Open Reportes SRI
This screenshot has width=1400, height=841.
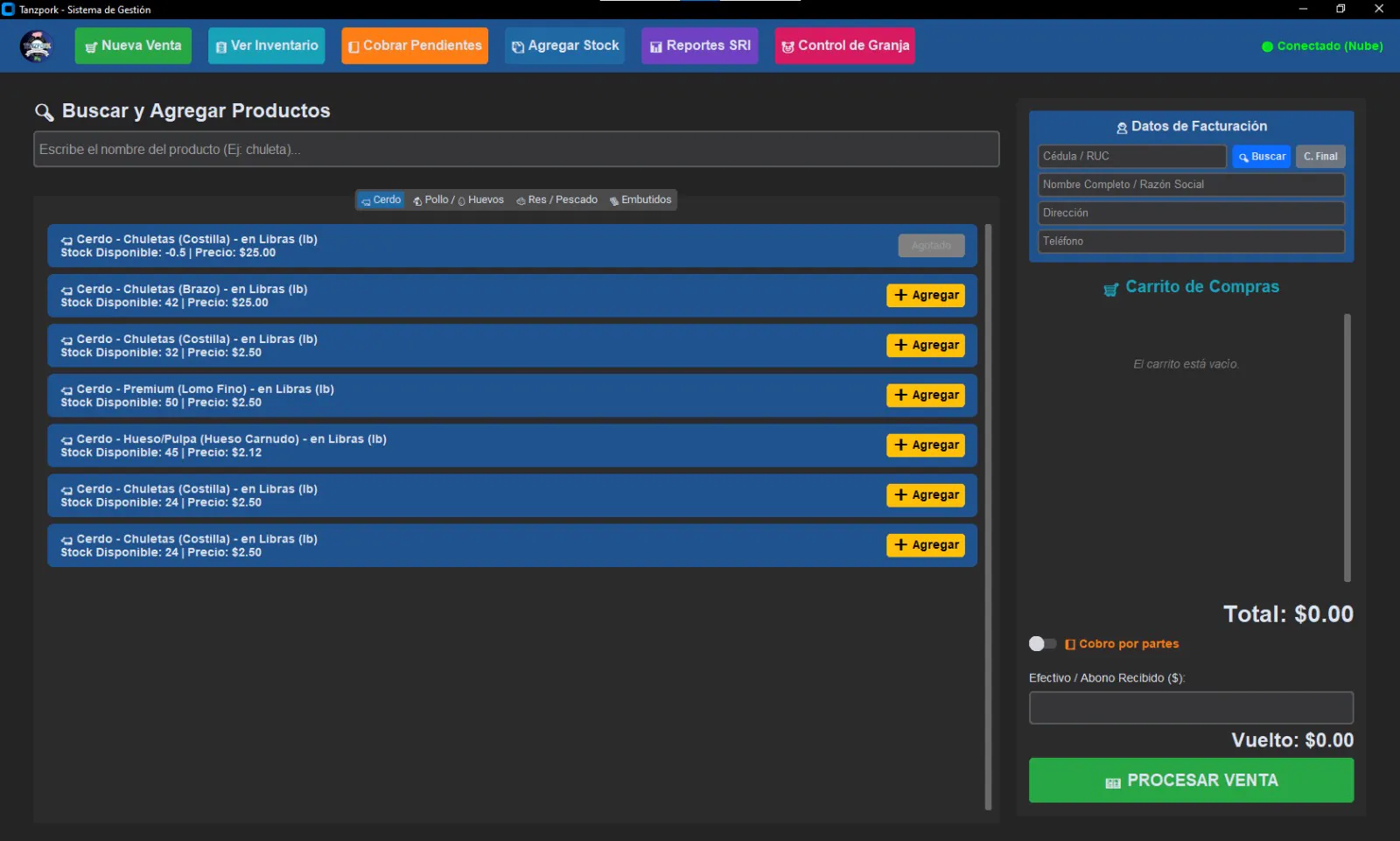click(699, 46)
